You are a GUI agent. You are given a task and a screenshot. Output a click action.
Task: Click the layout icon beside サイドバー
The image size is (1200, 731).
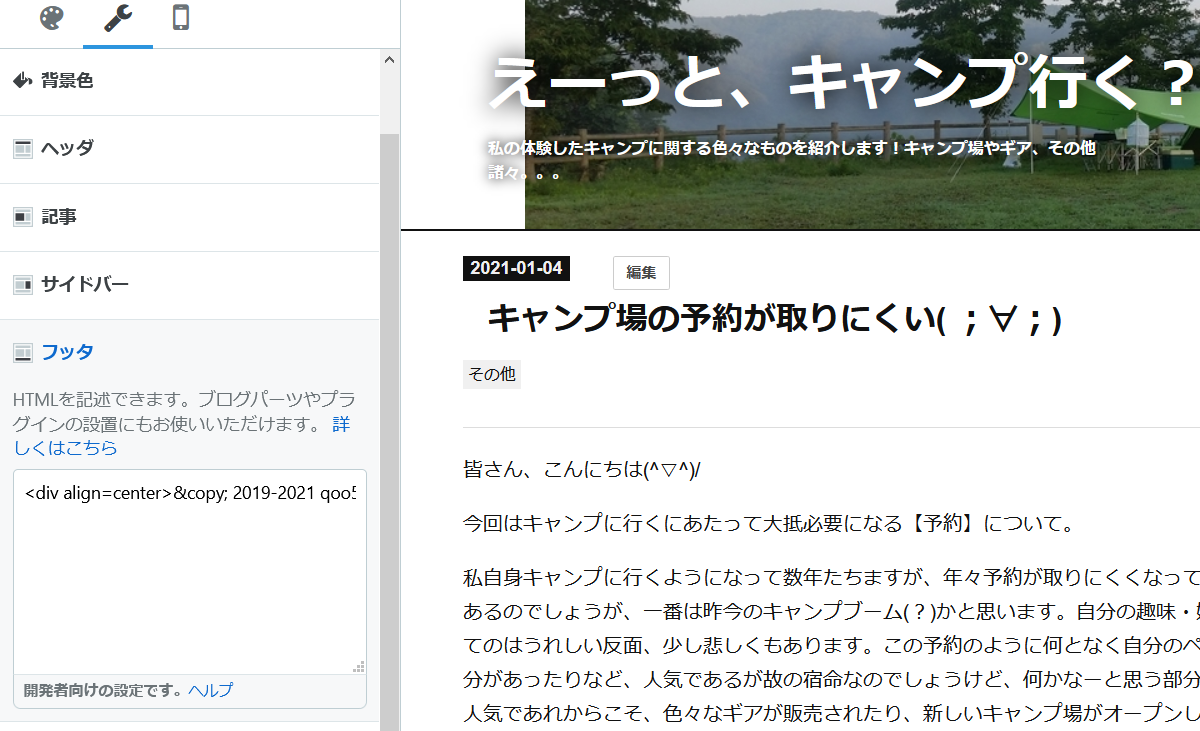tap(23, 285)
